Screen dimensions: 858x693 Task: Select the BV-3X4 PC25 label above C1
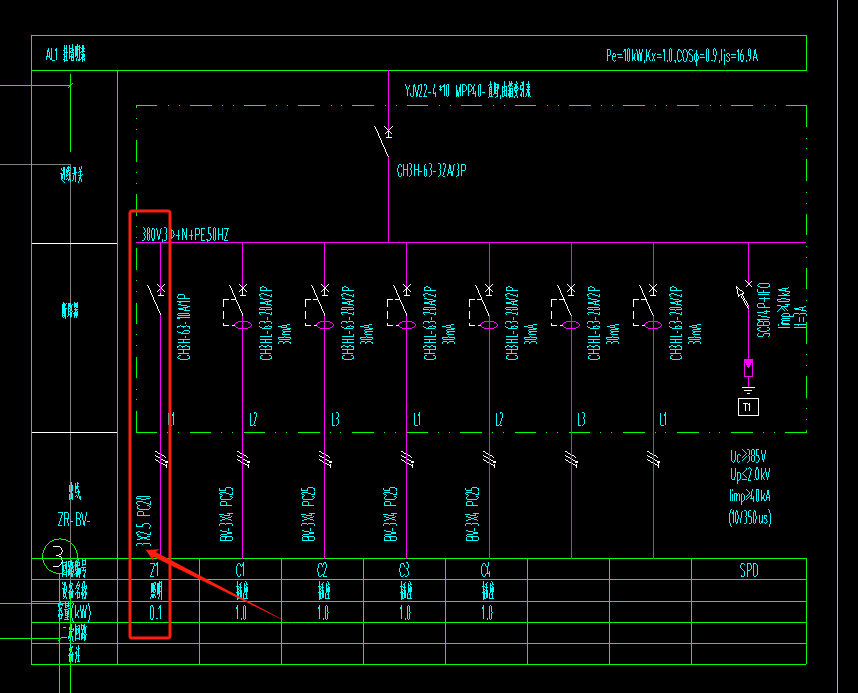click(227, 514)
